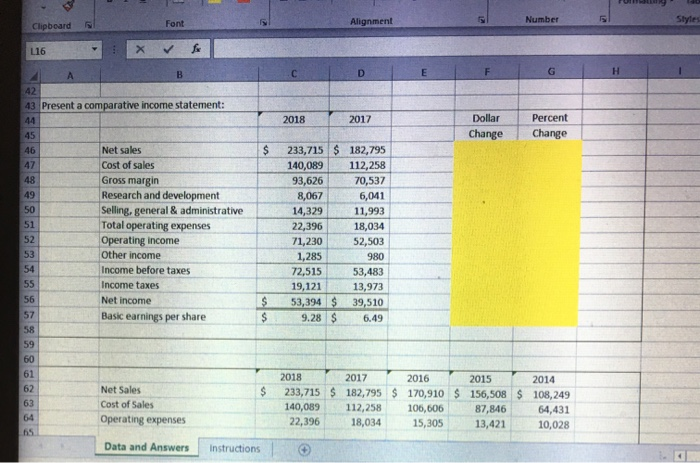The height and width of the screenshot is (463, 700).
Task: Click the horizontal scrollbar left arrow
Action: (679, 456)
